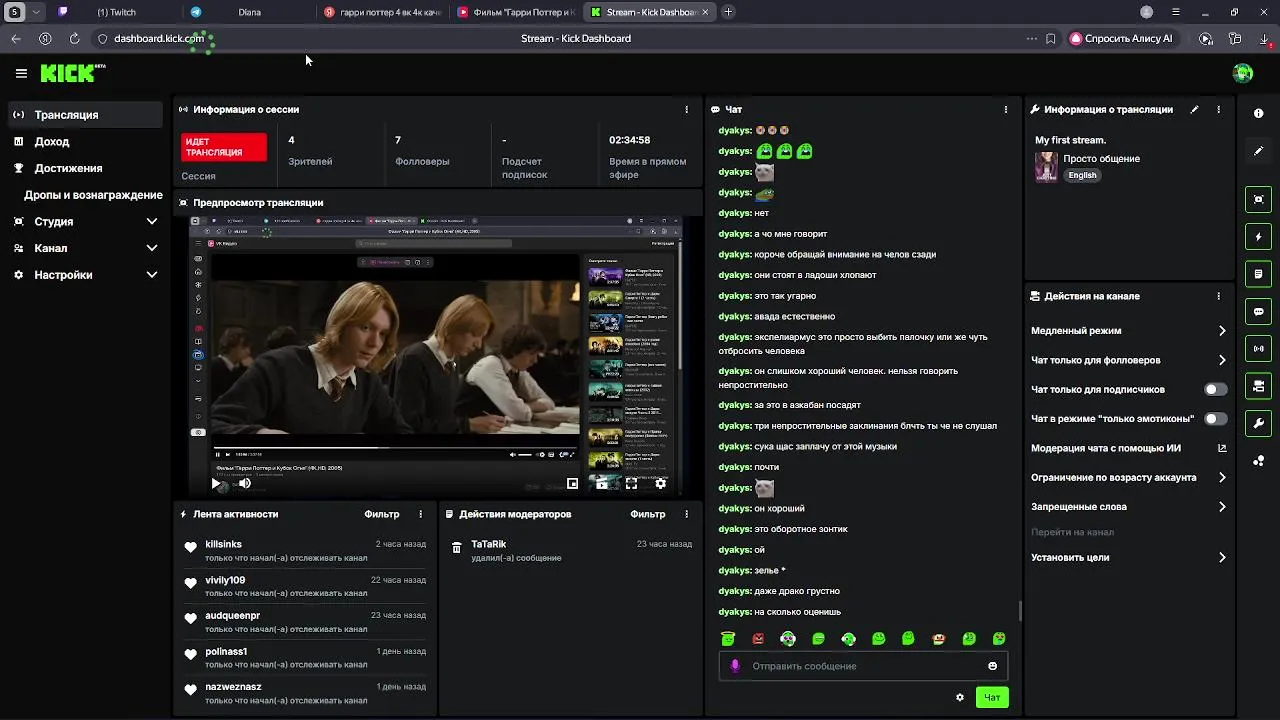Select Трансляция in the left sidebar
This screenshot has width=1280, height=720.
click(85, 115)
